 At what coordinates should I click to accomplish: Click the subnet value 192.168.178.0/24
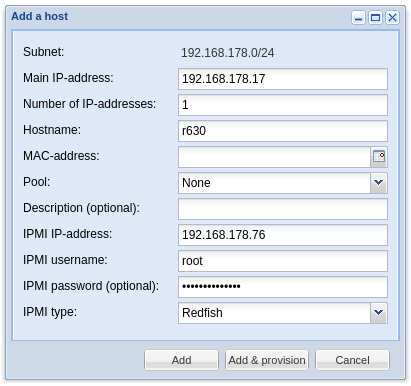227,53
